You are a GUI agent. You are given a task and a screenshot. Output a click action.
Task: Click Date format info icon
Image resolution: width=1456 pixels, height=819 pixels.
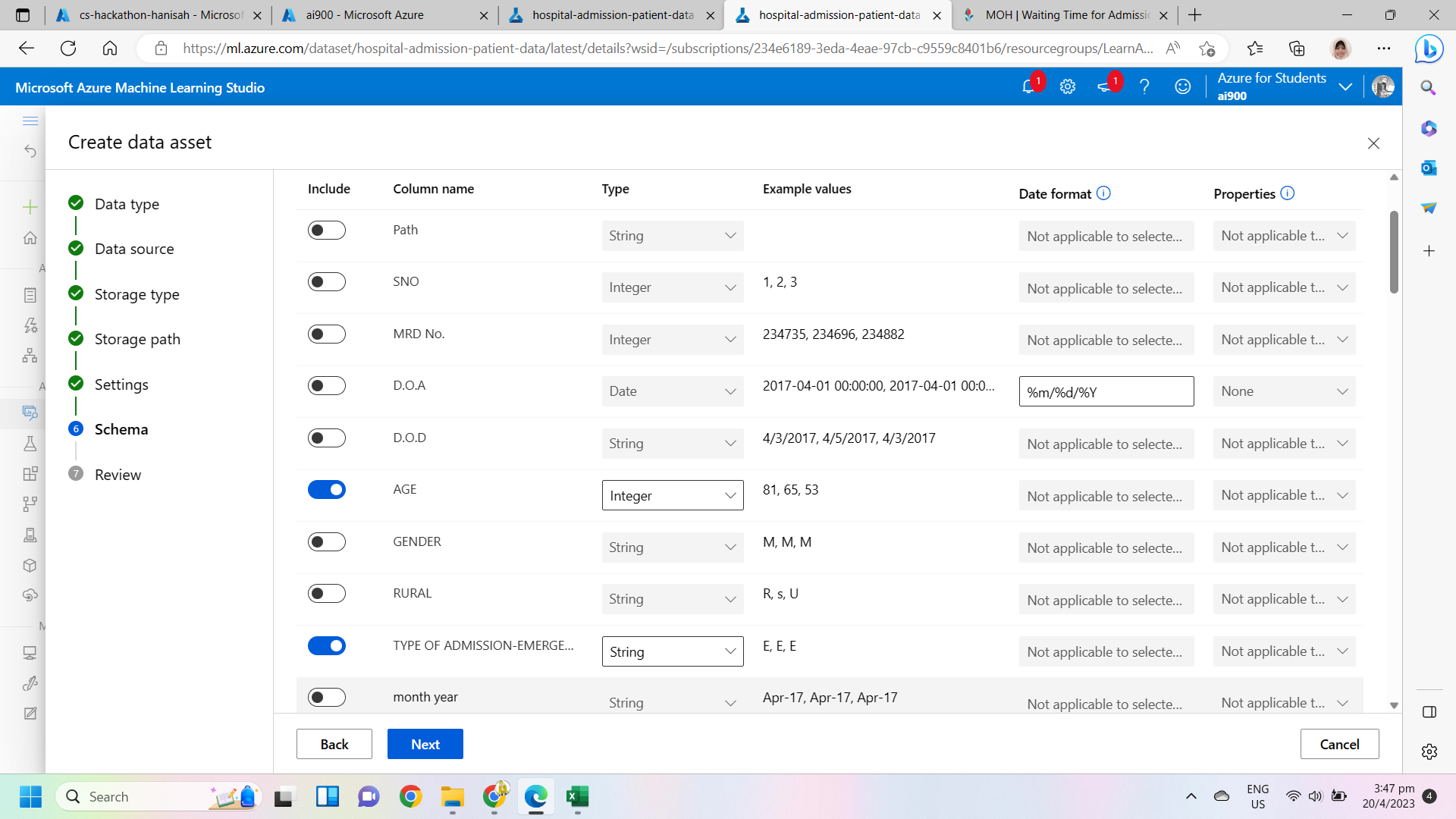pos(1103,193)
